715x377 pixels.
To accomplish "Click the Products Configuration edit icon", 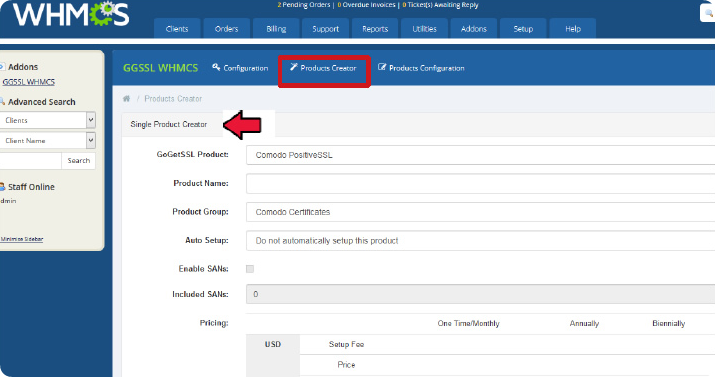I will [382, 67].
